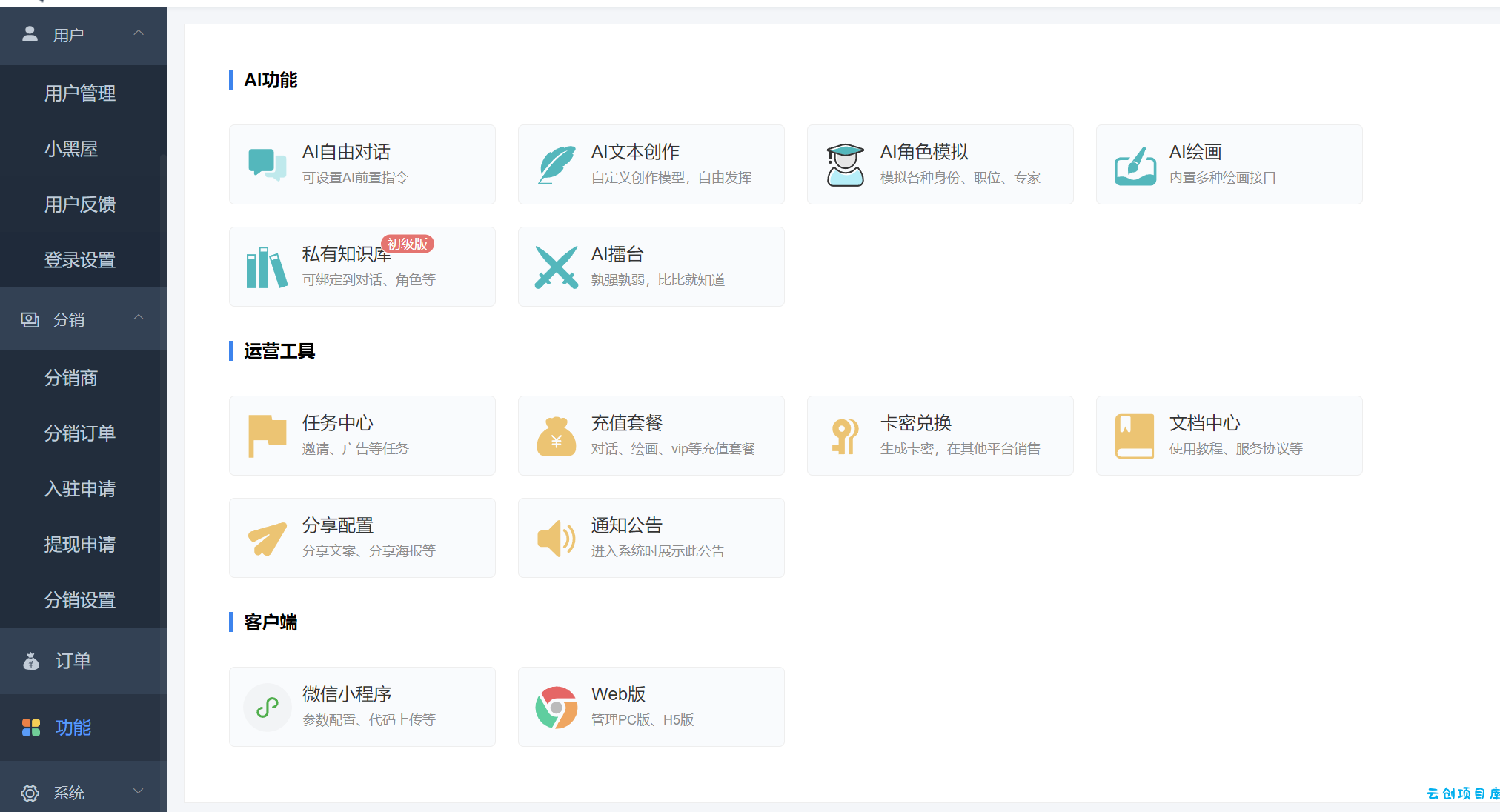Click the 私有知识库 books icon
1500x812 pixels.
click(x=267, y=267)
